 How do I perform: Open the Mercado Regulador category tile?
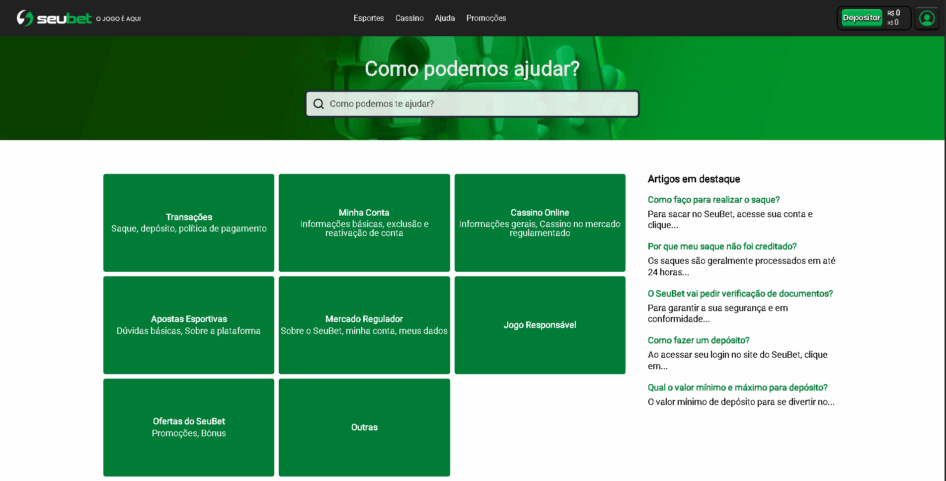point(364,325)
